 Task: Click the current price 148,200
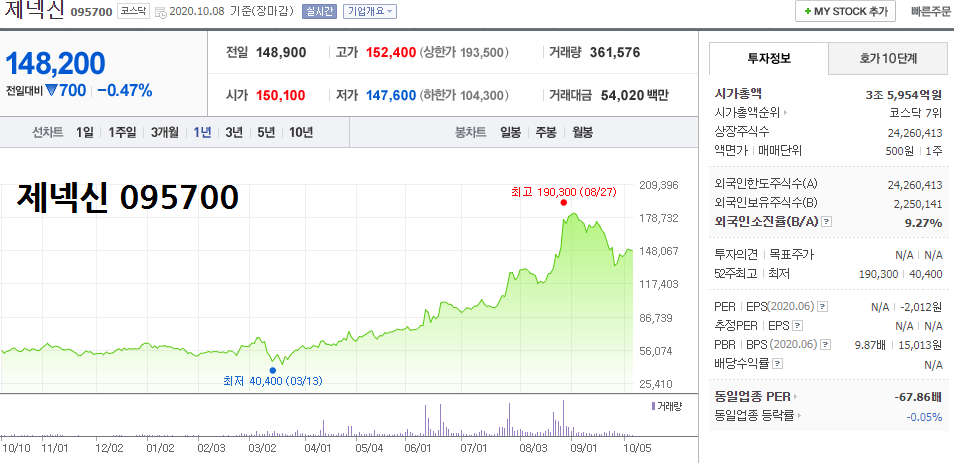55,63
